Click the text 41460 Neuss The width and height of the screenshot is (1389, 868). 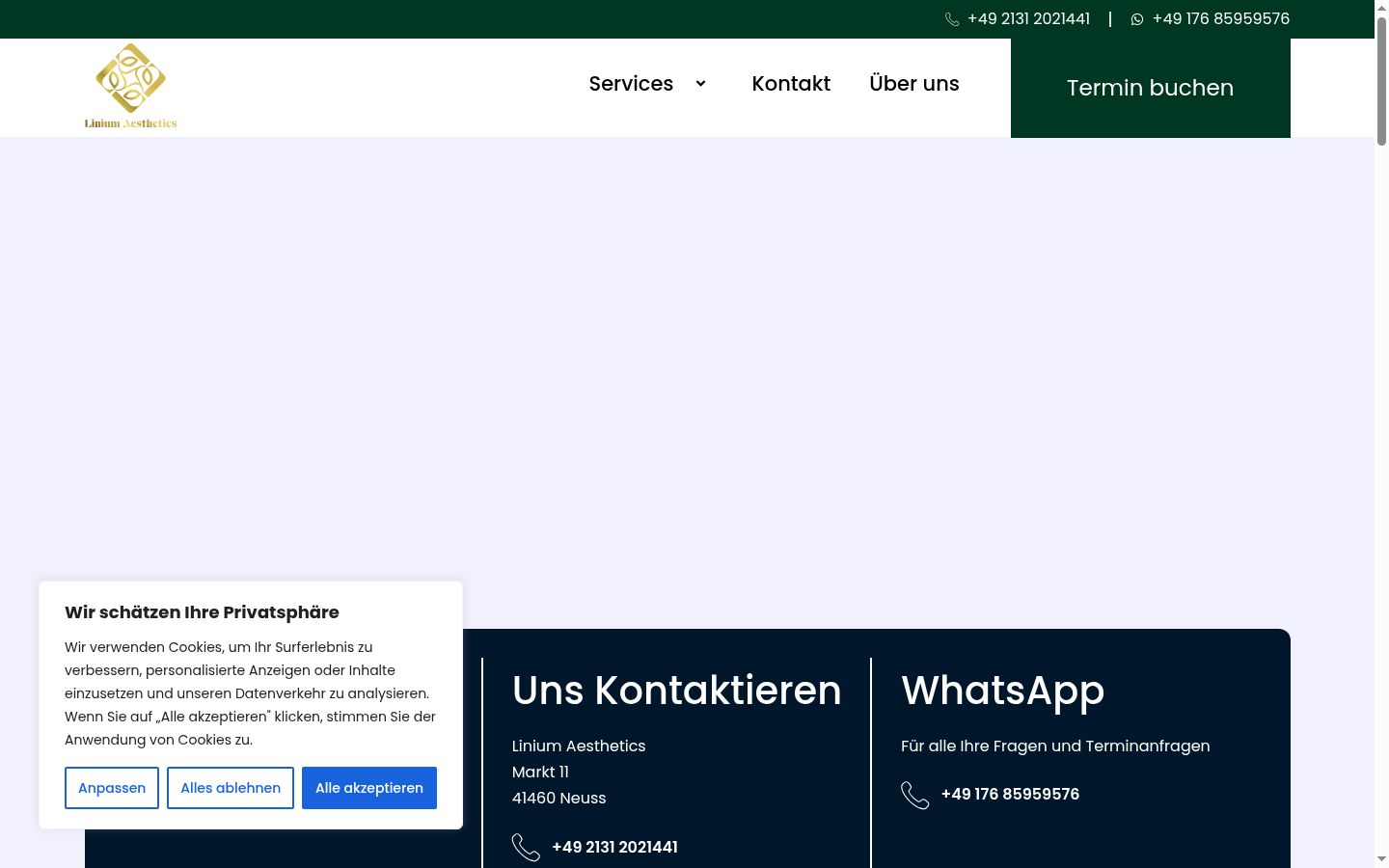coord(558,798)
